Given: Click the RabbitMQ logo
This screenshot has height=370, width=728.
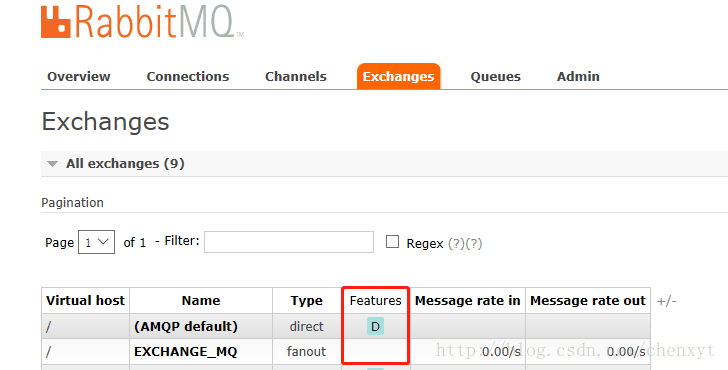Looking at the screenshot, I should (142, 21).
